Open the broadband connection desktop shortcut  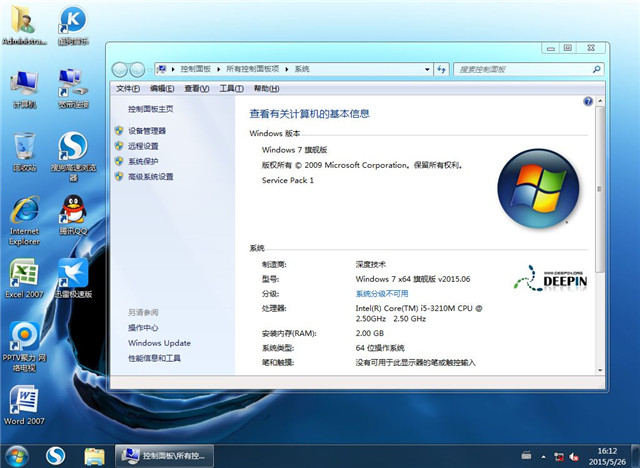pyautogui.click(x=73, y=89)
